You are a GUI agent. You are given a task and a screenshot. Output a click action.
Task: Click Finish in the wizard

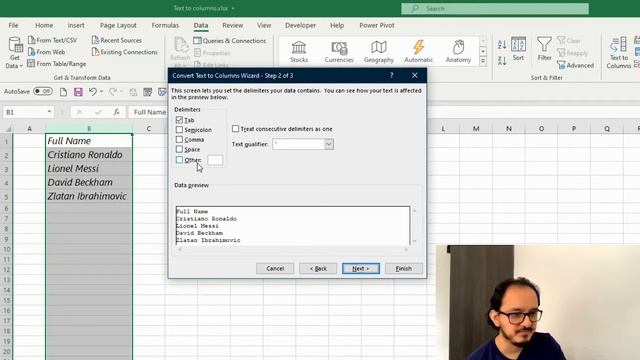(404, 269)
